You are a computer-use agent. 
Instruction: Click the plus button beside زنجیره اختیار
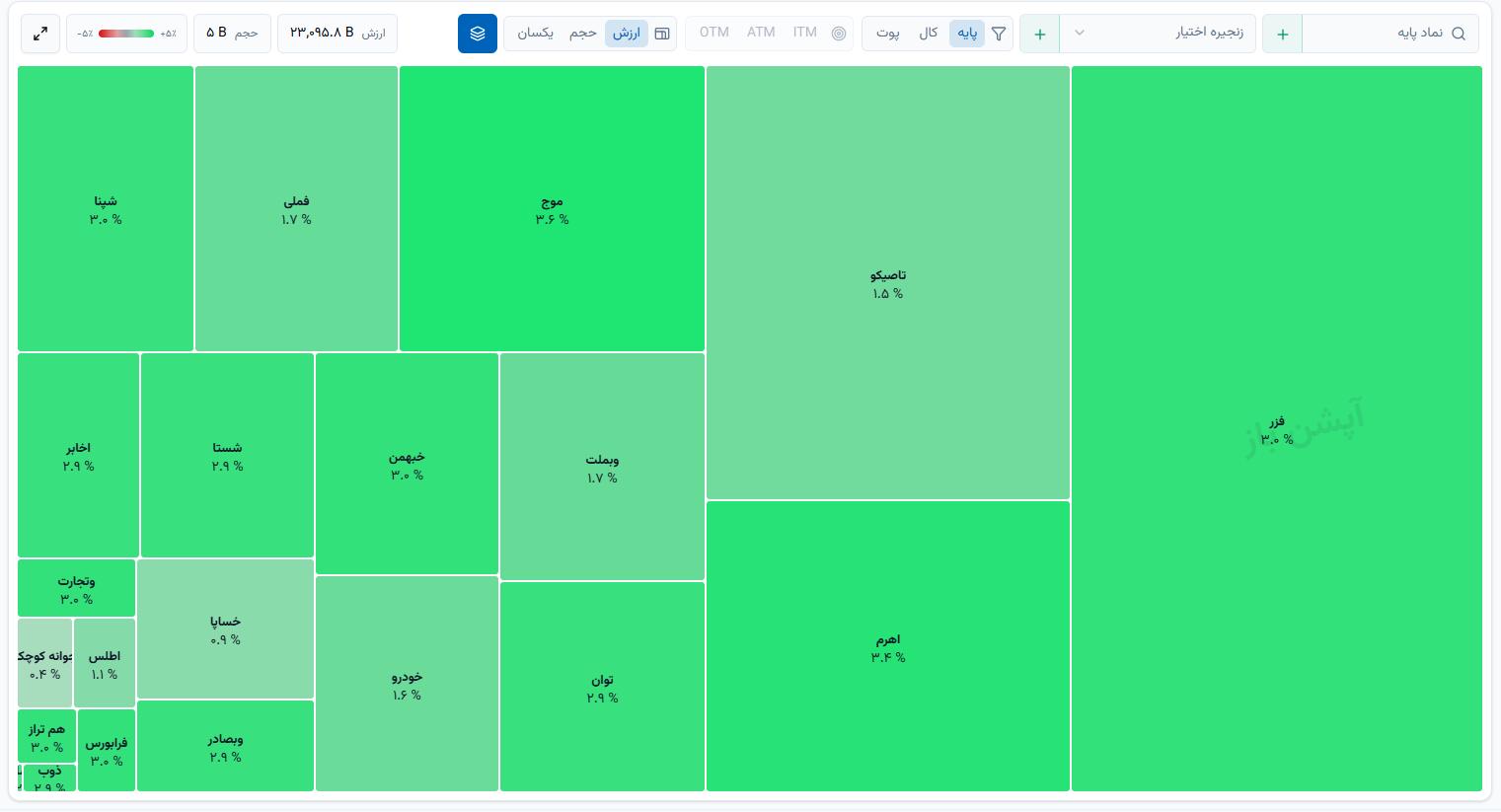[1039, 34]
